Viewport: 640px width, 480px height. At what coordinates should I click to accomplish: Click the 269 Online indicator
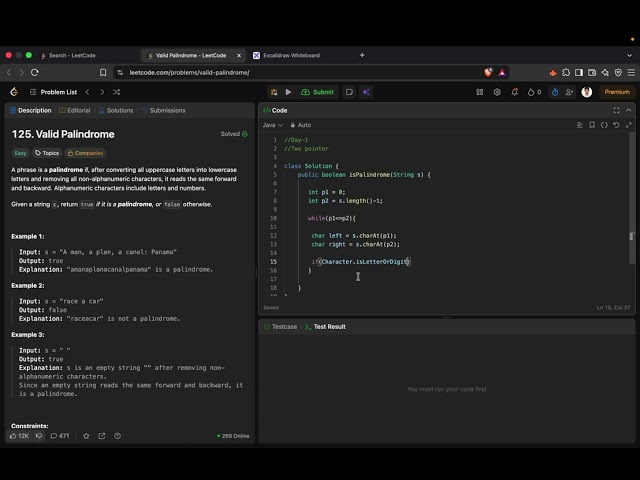click(x=233, y=436)
